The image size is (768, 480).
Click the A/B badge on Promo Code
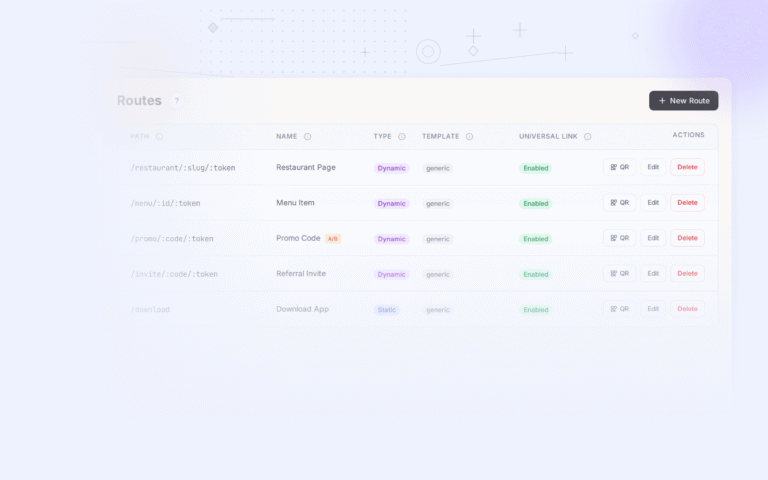333,239
